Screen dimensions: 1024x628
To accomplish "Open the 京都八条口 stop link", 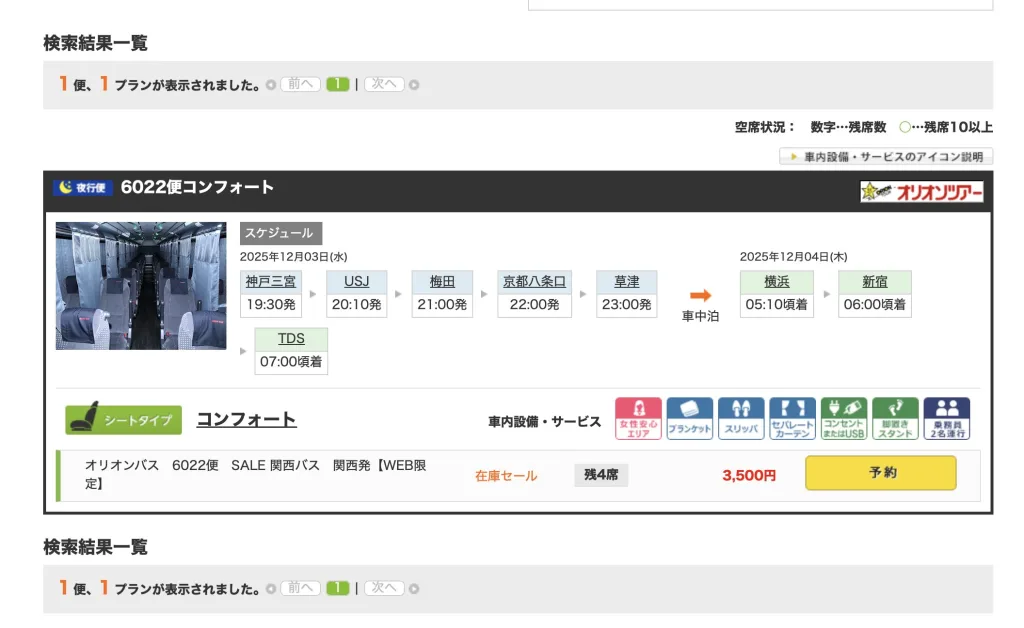I will (x=534, y=282).
